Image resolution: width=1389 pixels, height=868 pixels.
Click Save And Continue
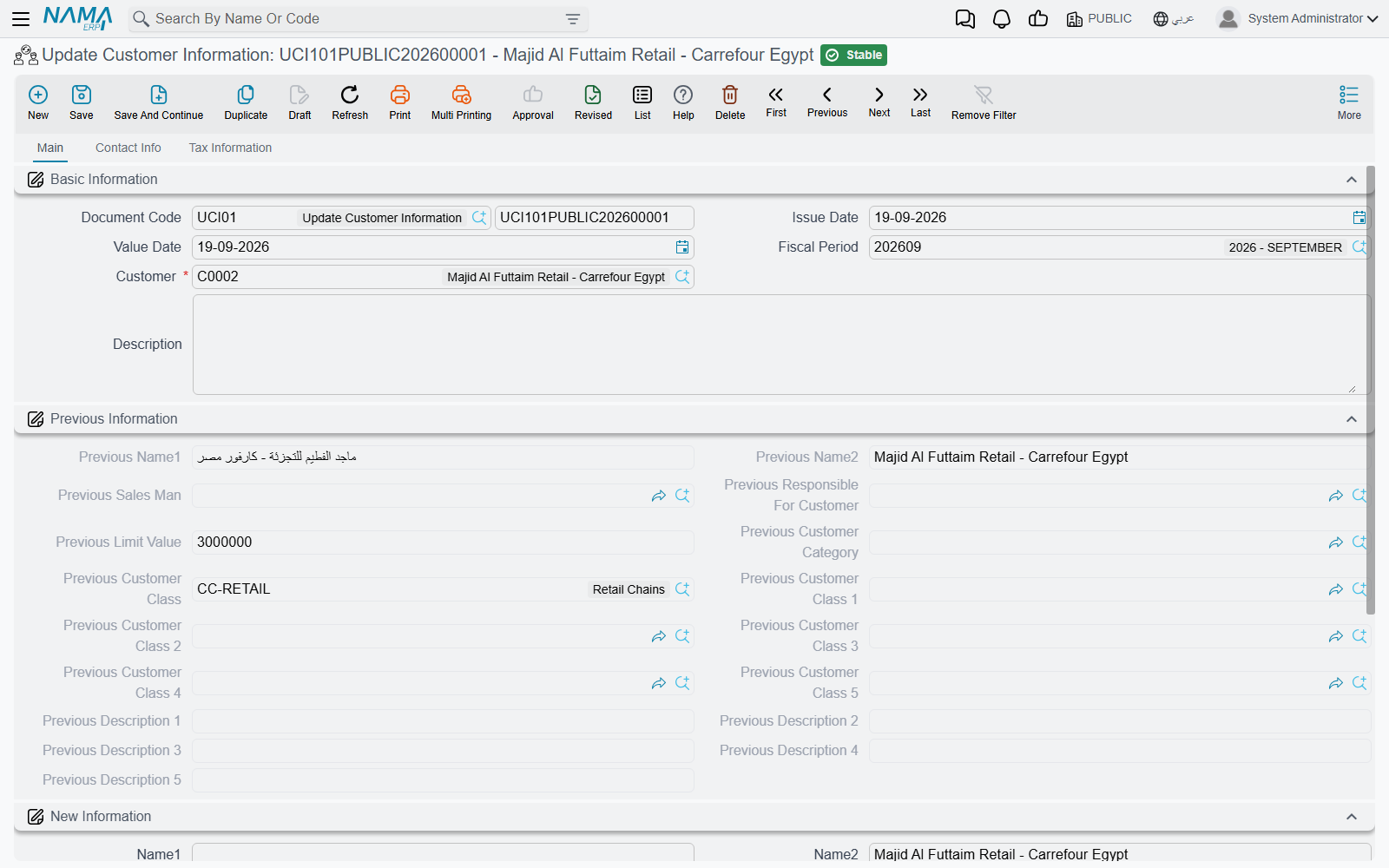point(159,102)
